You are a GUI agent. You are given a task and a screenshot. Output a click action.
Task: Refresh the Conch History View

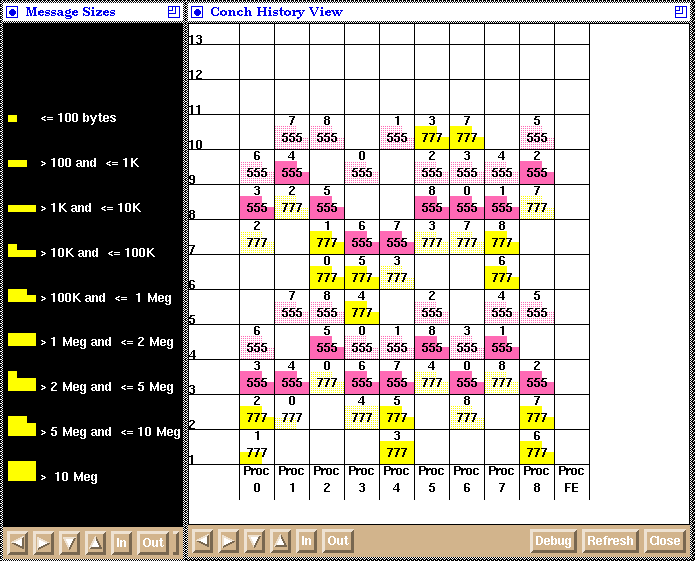[609, 541]
